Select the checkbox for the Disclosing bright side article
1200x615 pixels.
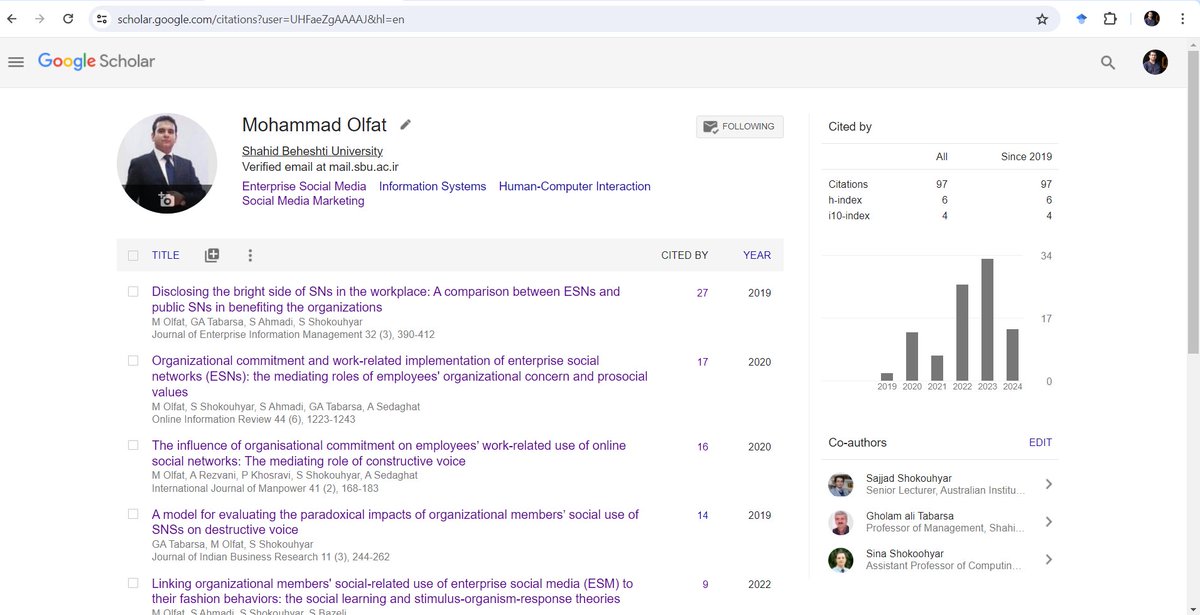(x=133, y=290)
